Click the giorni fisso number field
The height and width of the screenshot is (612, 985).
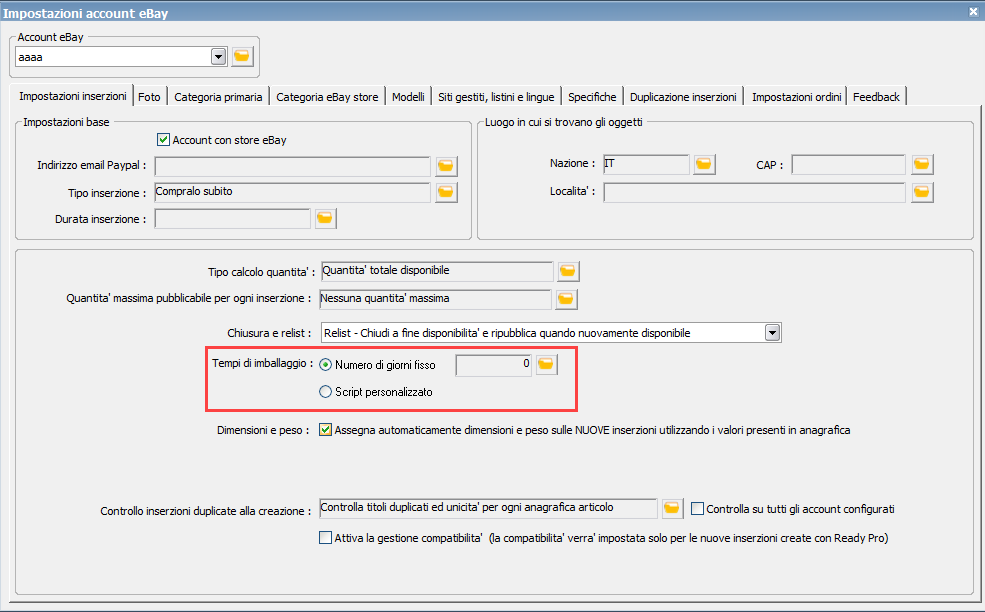pyautogui.click(x=494, y=365)
